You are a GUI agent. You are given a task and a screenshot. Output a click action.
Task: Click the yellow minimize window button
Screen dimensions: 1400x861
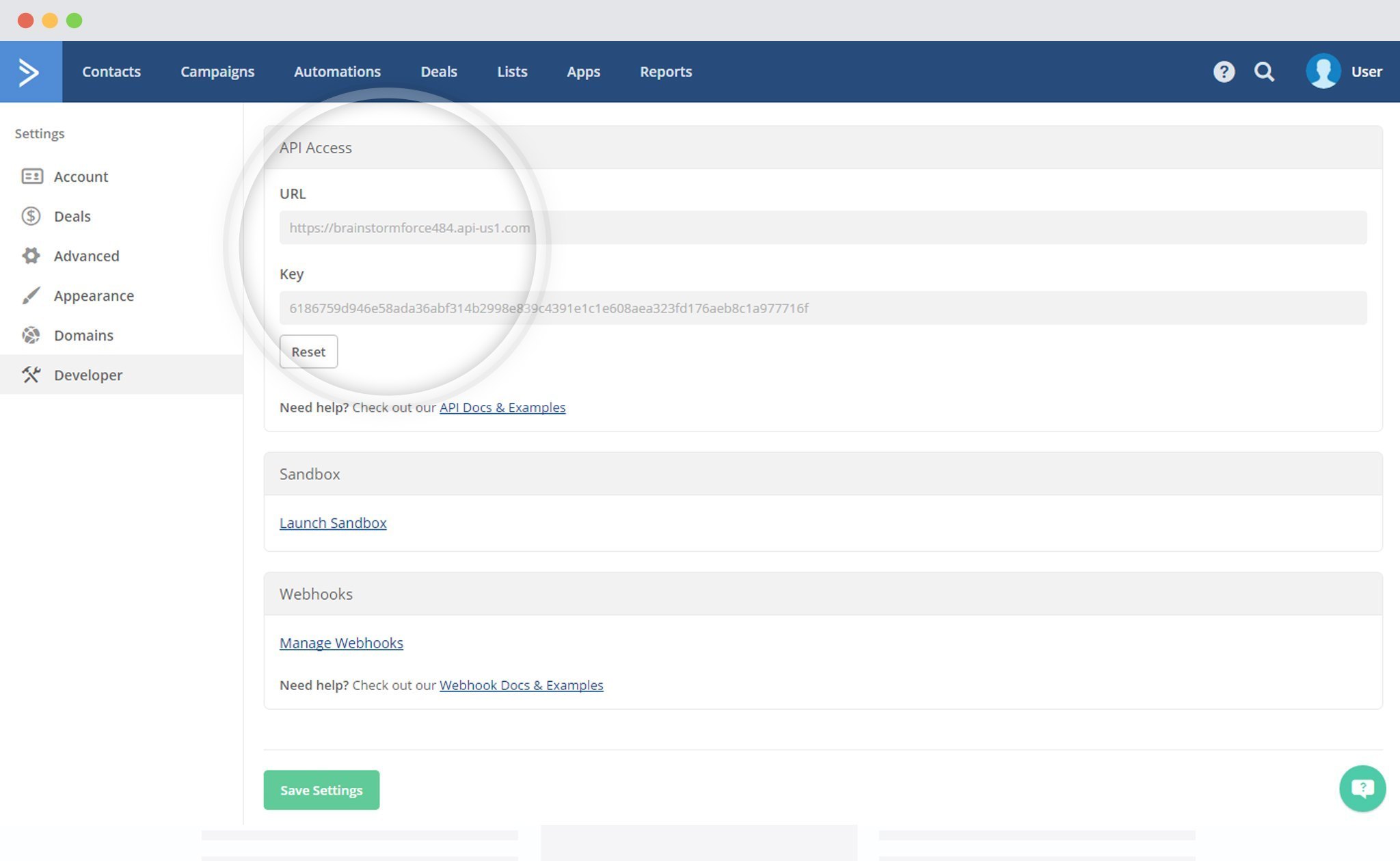(50, 21)
